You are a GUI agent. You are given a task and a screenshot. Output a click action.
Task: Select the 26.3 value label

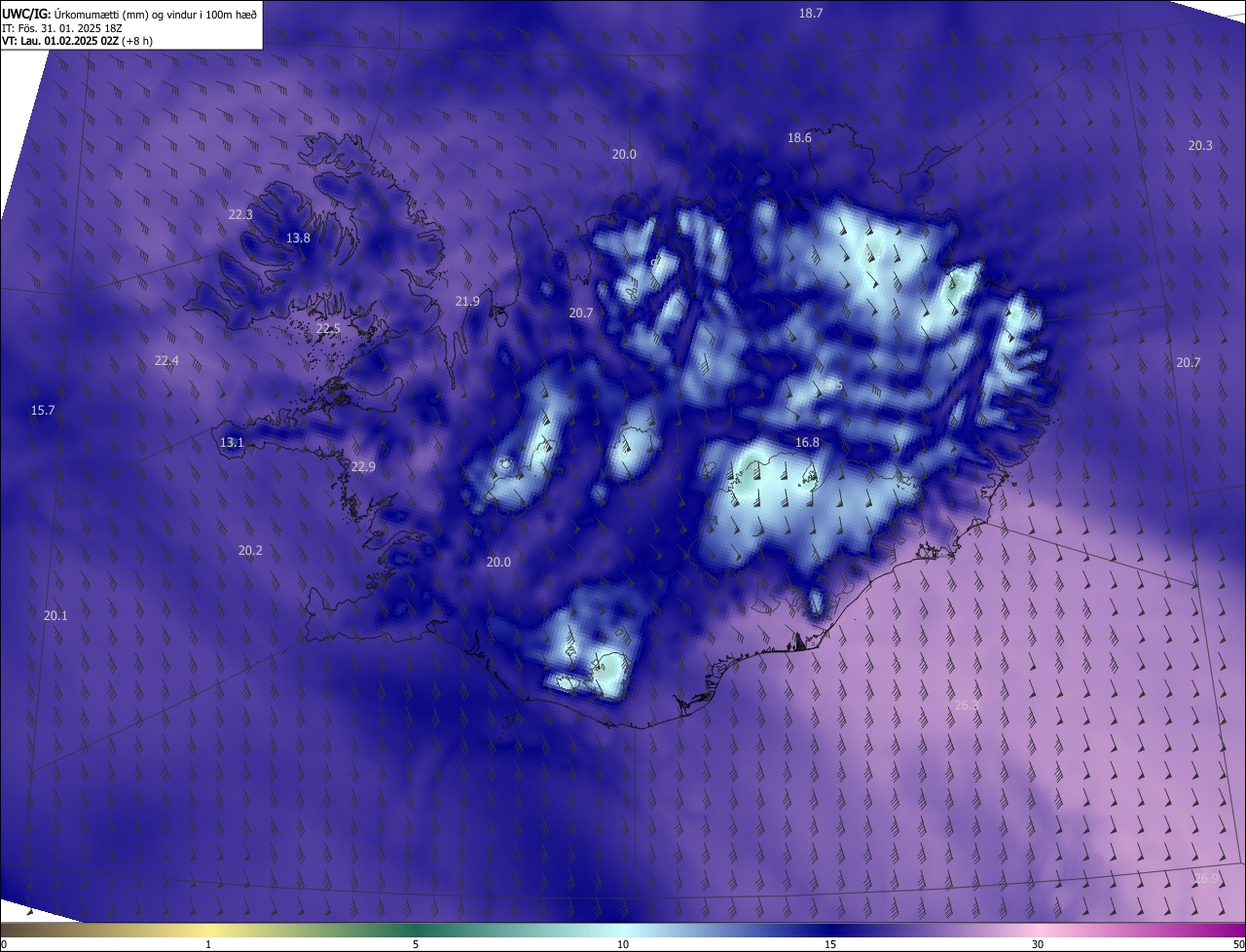(x=967, y=705)
